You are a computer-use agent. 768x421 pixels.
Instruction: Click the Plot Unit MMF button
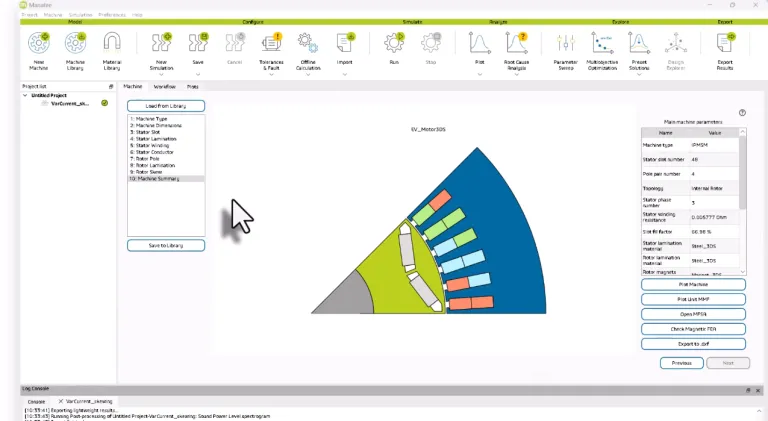(x=694, y=299)
